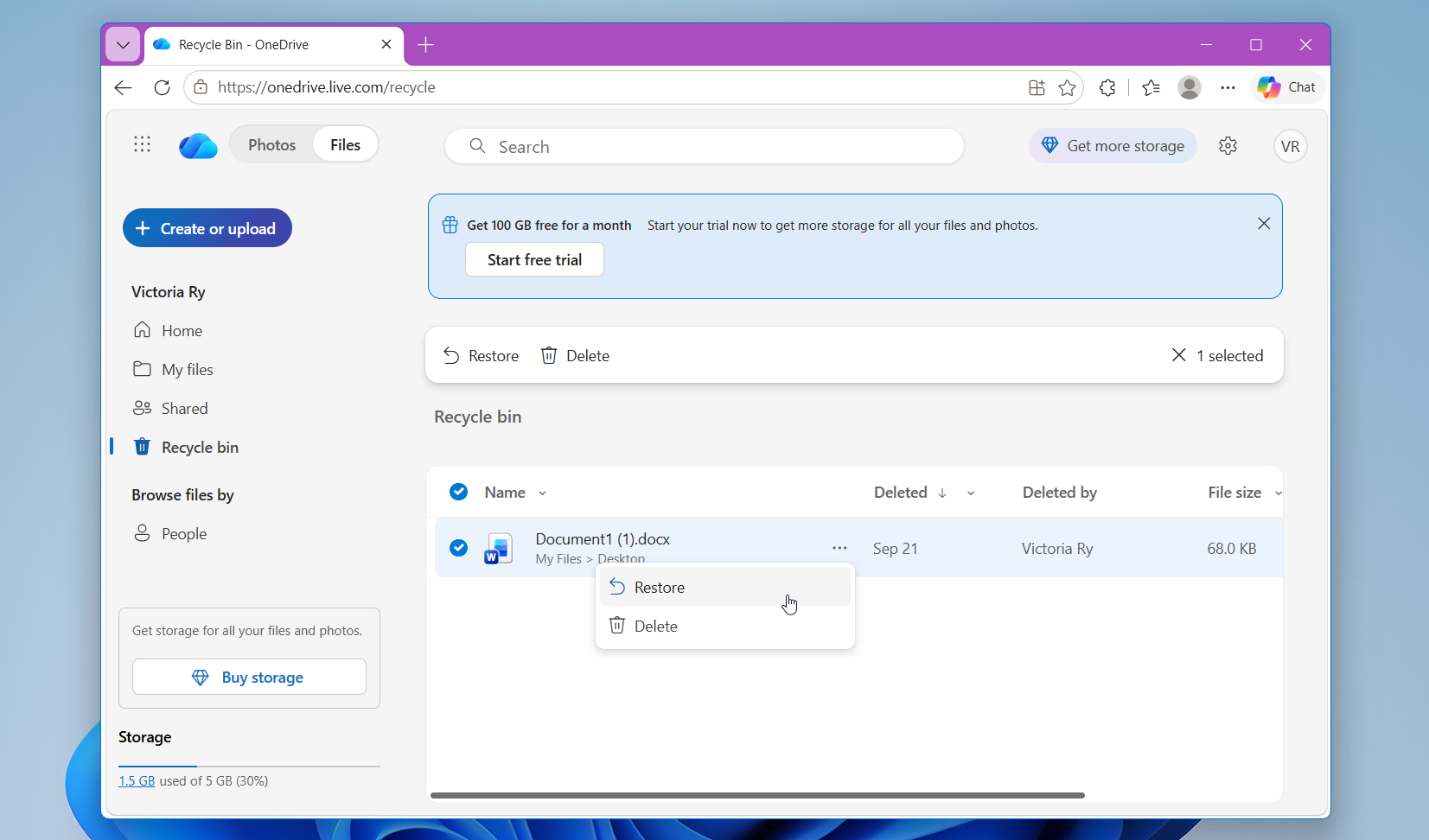The width and height of the screenshot is (1429, 840).
Task: Open the VR account avatar
Action: [x=1290, y=146]
